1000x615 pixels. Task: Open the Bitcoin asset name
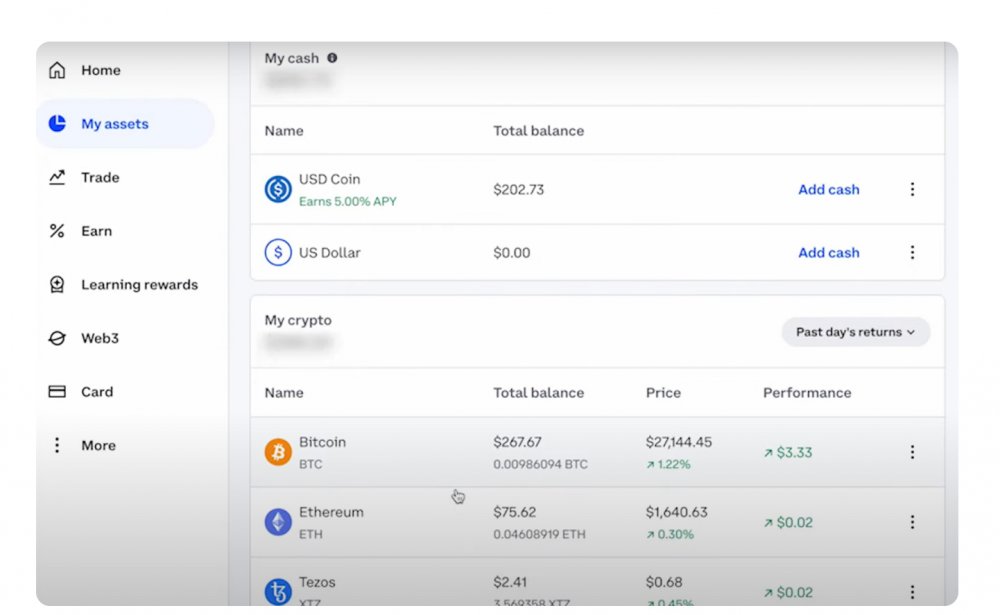(x=322, y=442)
